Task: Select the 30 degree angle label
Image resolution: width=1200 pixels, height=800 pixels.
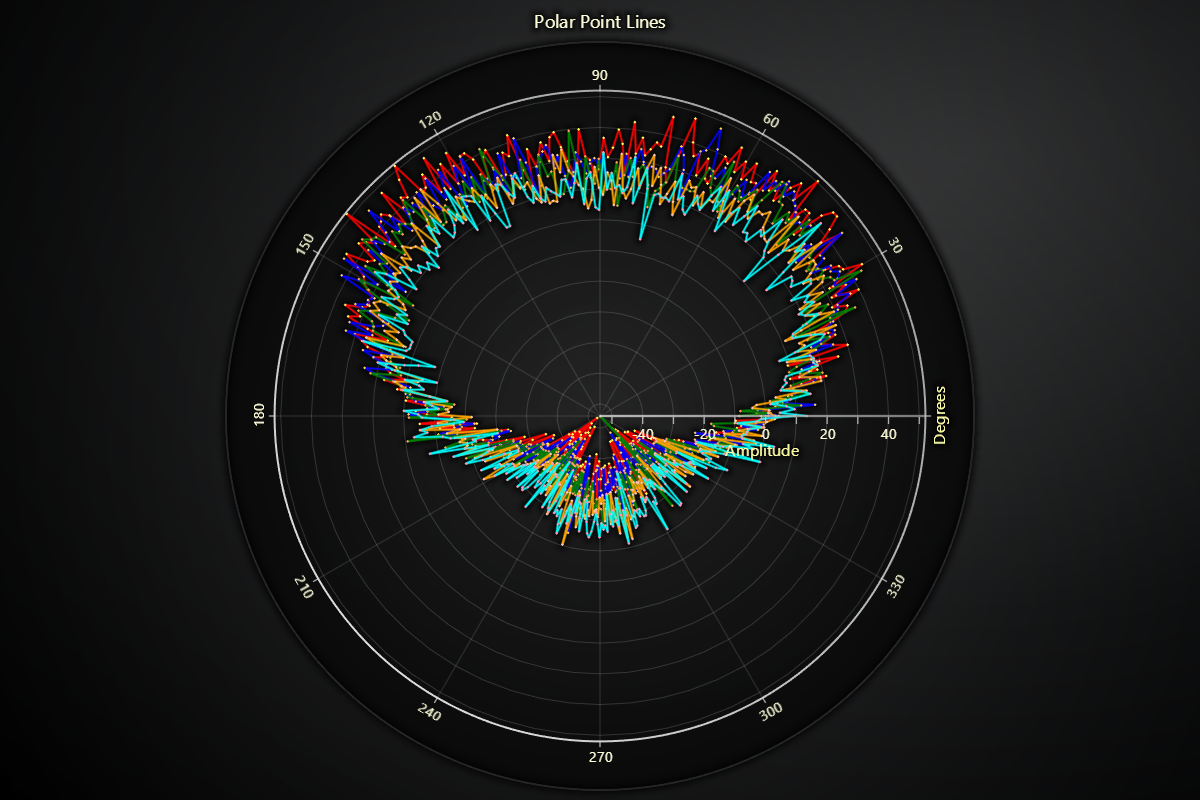Action: pyautogui.click(x=895, y=245)
